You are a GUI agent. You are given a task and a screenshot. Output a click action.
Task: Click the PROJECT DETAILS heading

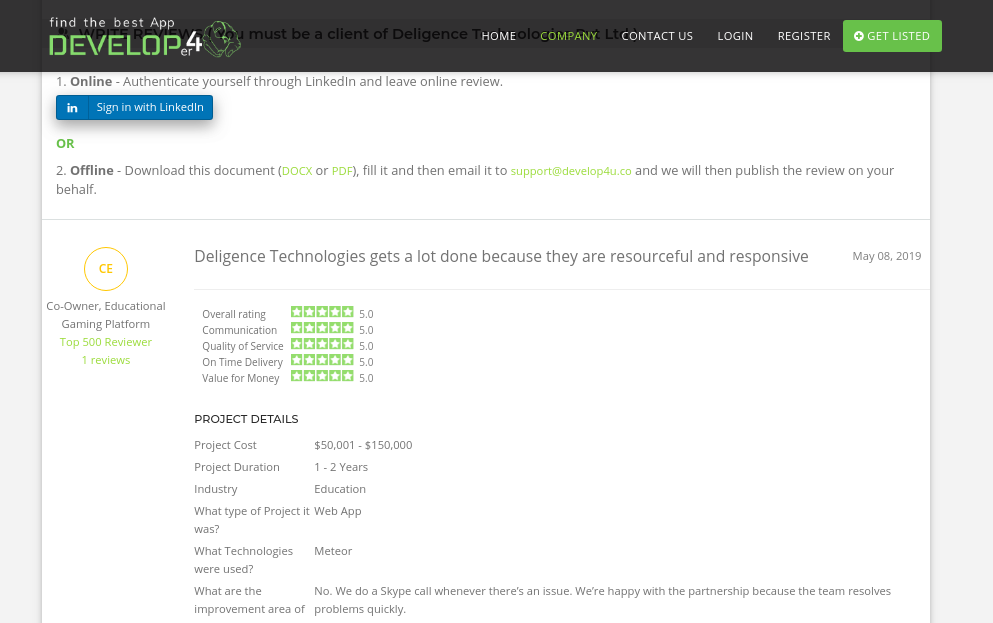pyautogui.click(x=246, y=419)
